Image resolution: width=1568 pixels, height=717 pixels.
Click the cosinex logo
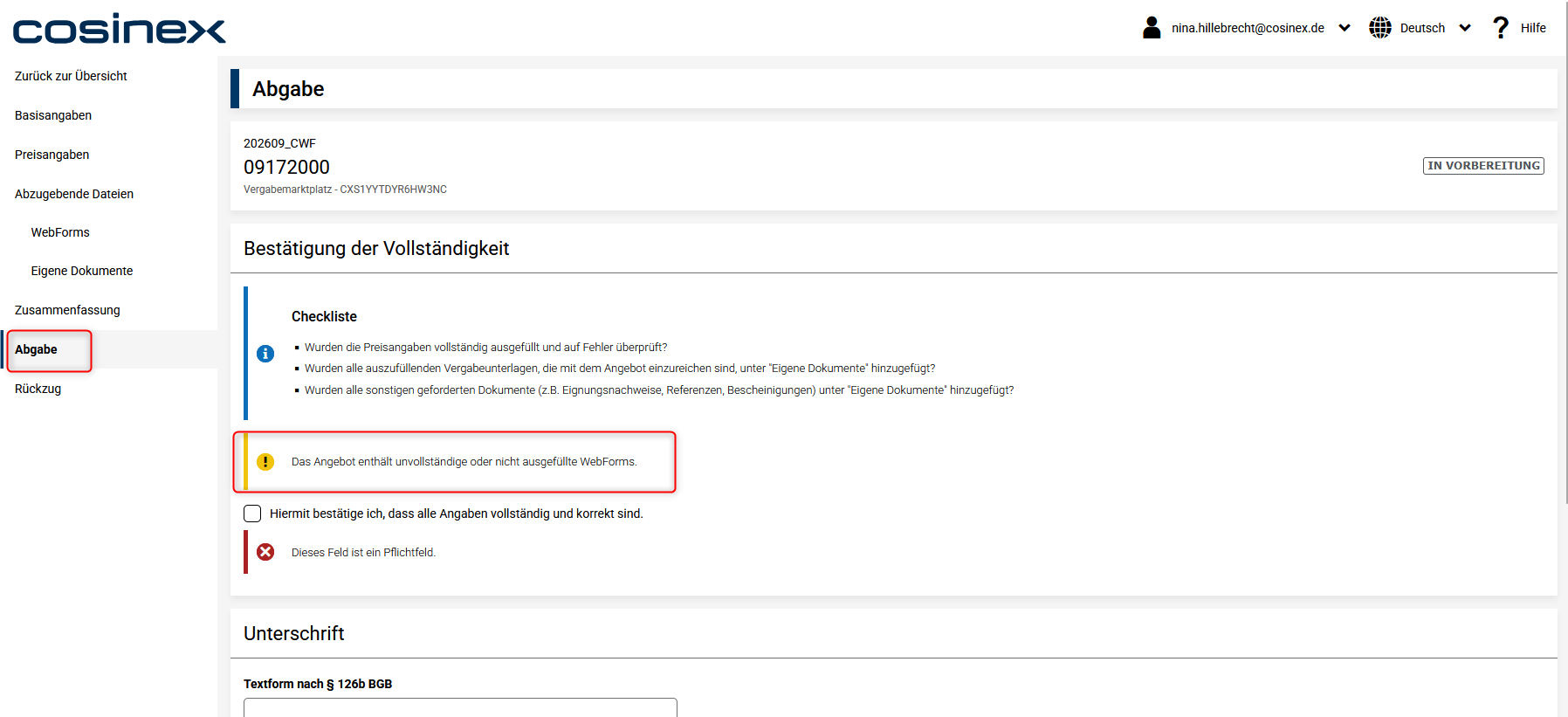pyautogui.click(x=120, y=29)
